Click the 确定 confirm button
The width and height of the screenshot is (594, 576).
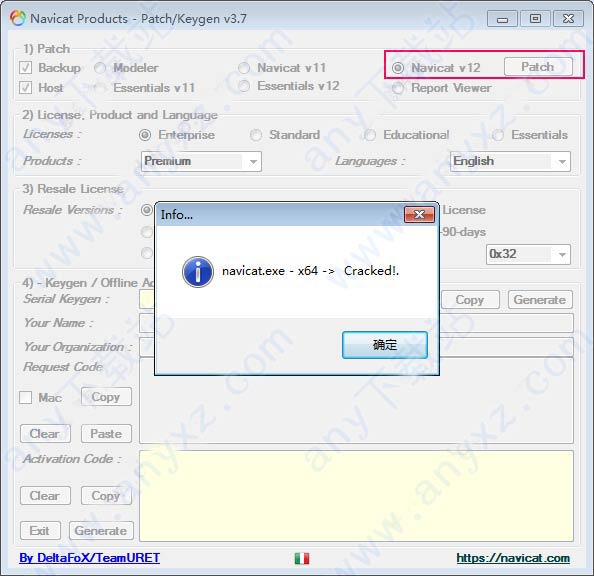point(385,345)
